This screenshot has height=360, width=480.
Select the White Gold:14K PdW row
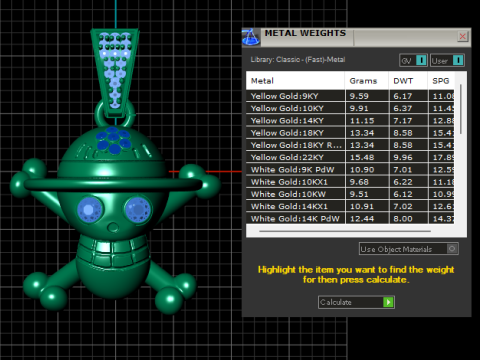click(350, 219)
